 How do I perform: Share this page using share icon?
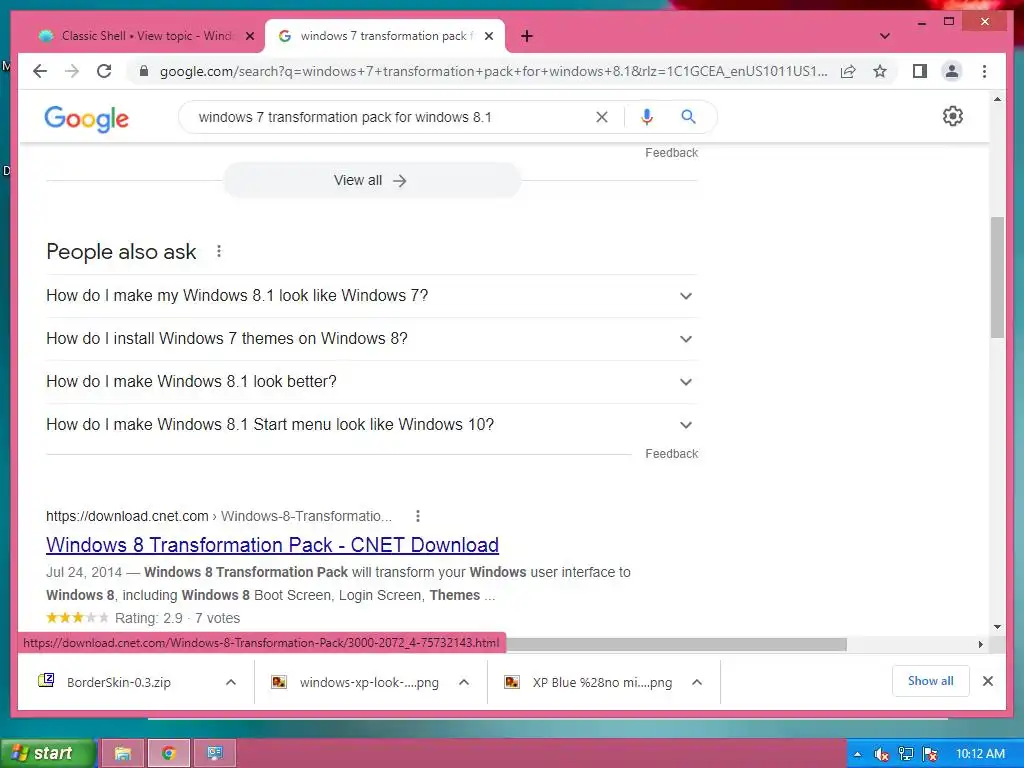point(848,71)
